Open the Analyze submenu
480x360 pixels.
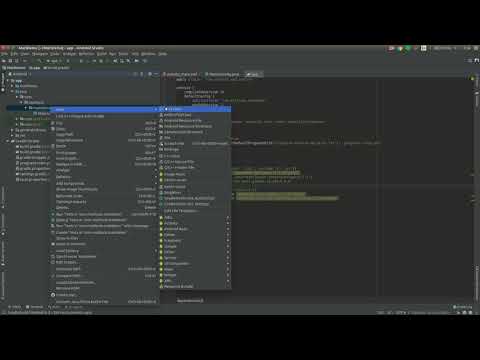[x=104, y=170]
